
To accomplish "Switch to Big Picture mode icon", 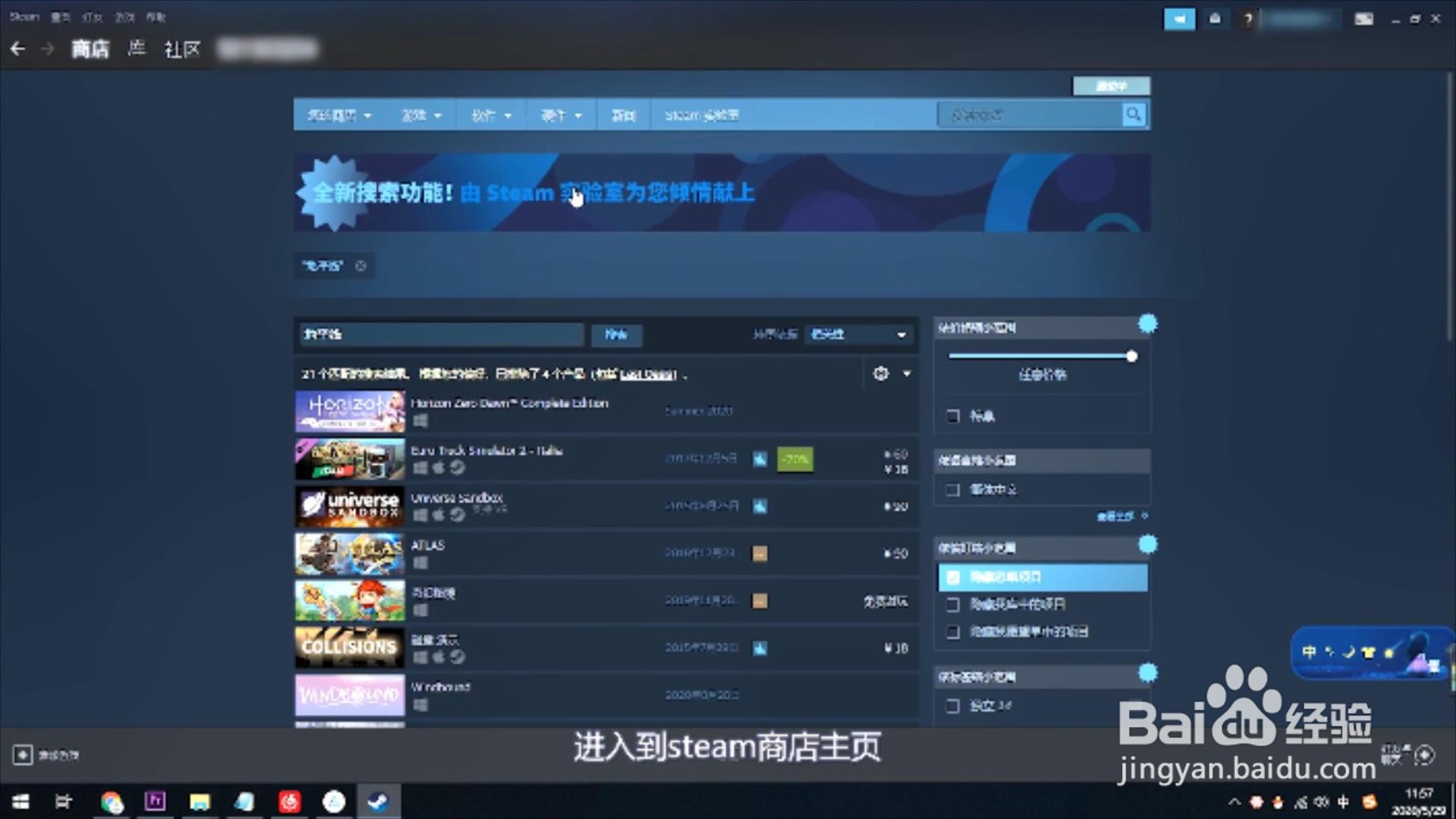I will [1363, 19].
